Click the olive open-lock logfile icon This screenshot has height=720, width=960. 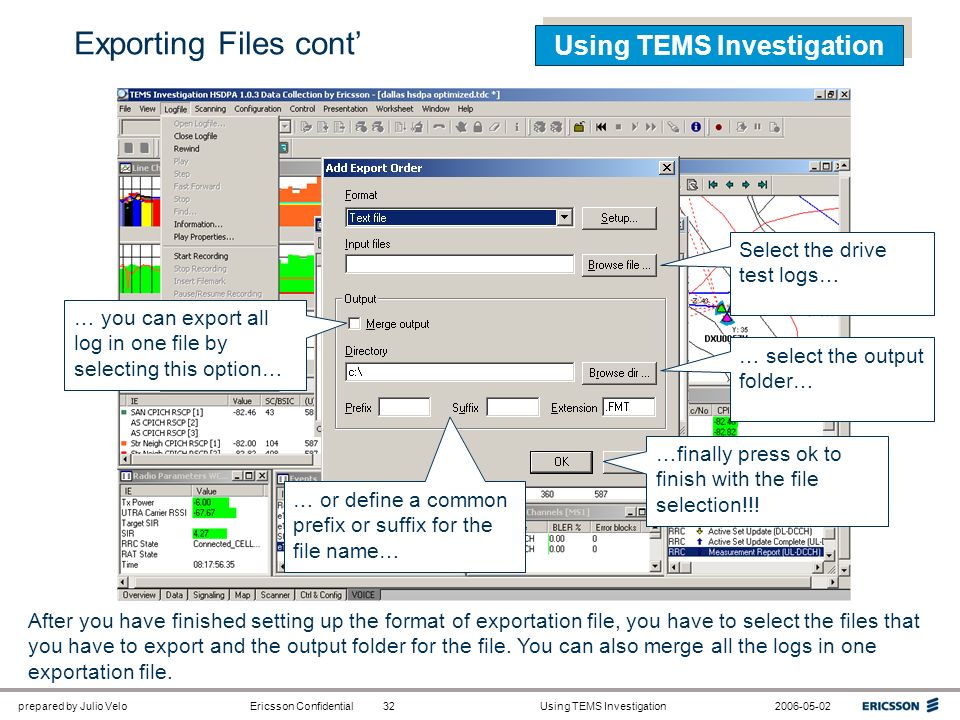578,127
